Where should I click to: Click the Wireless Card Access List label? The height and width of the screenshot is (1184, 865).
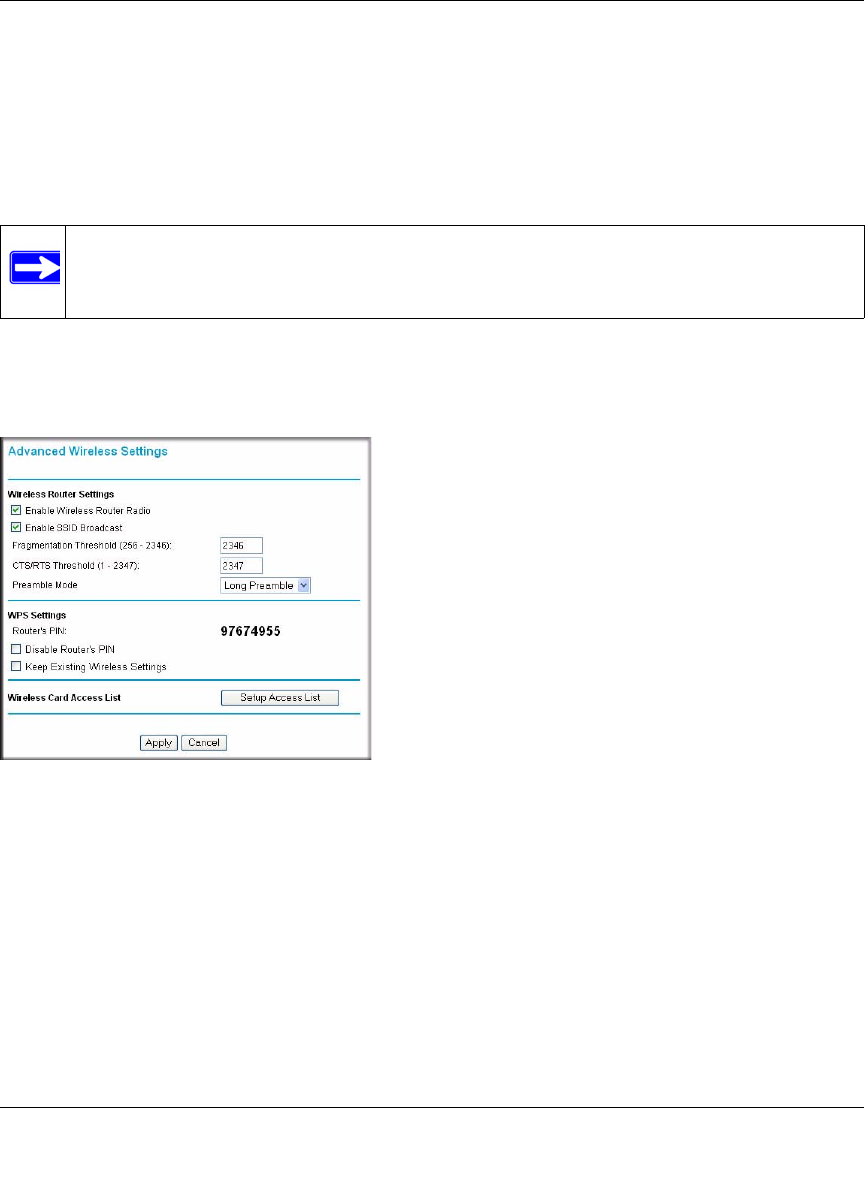click(64, 698)
